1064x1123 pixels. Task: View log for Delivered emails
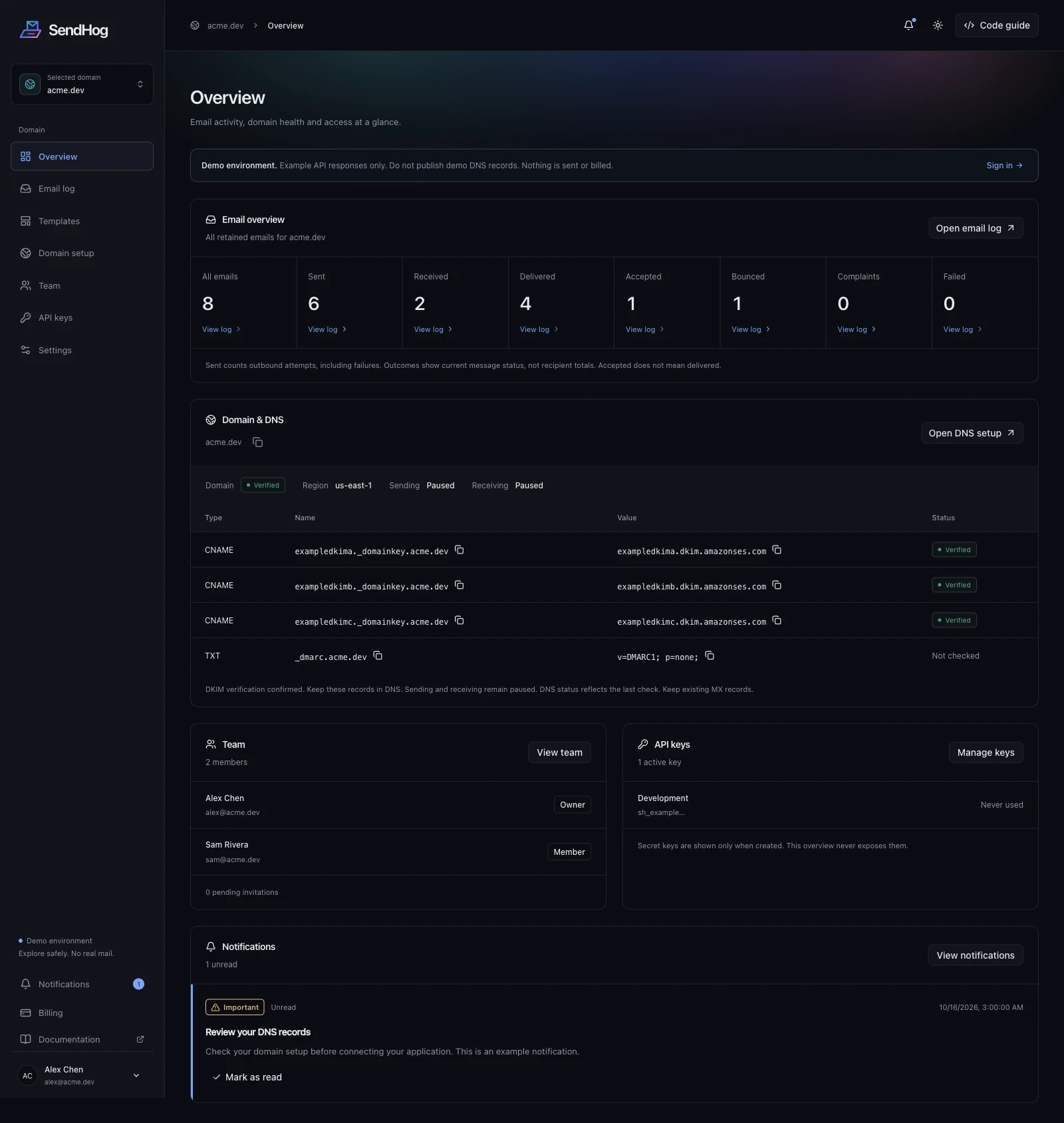(x=539, y=329)
